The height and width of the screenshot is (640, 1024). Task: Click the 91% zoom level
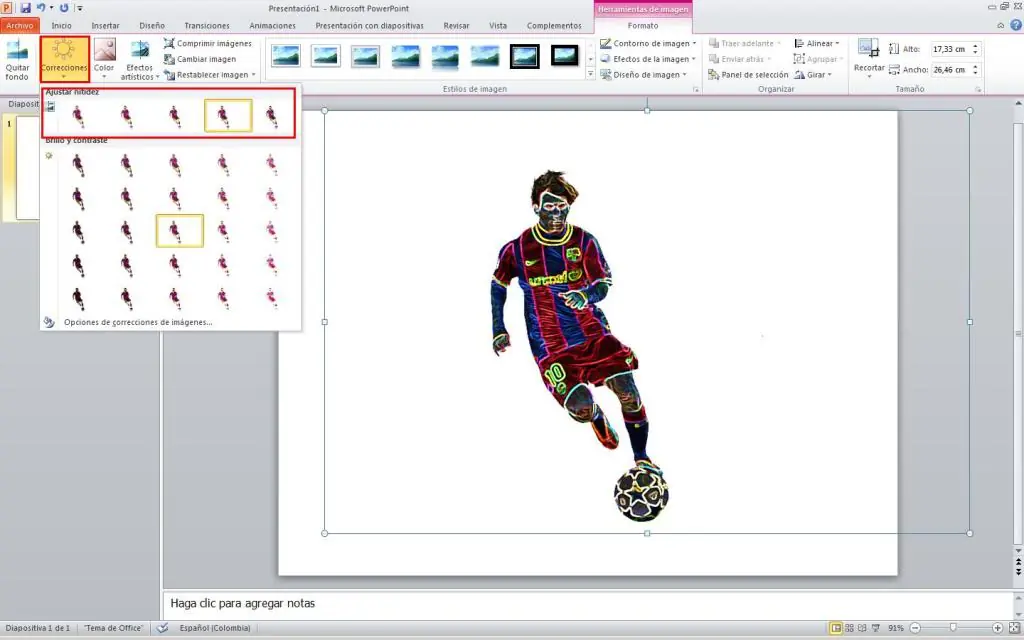click(x=896, y=628)
